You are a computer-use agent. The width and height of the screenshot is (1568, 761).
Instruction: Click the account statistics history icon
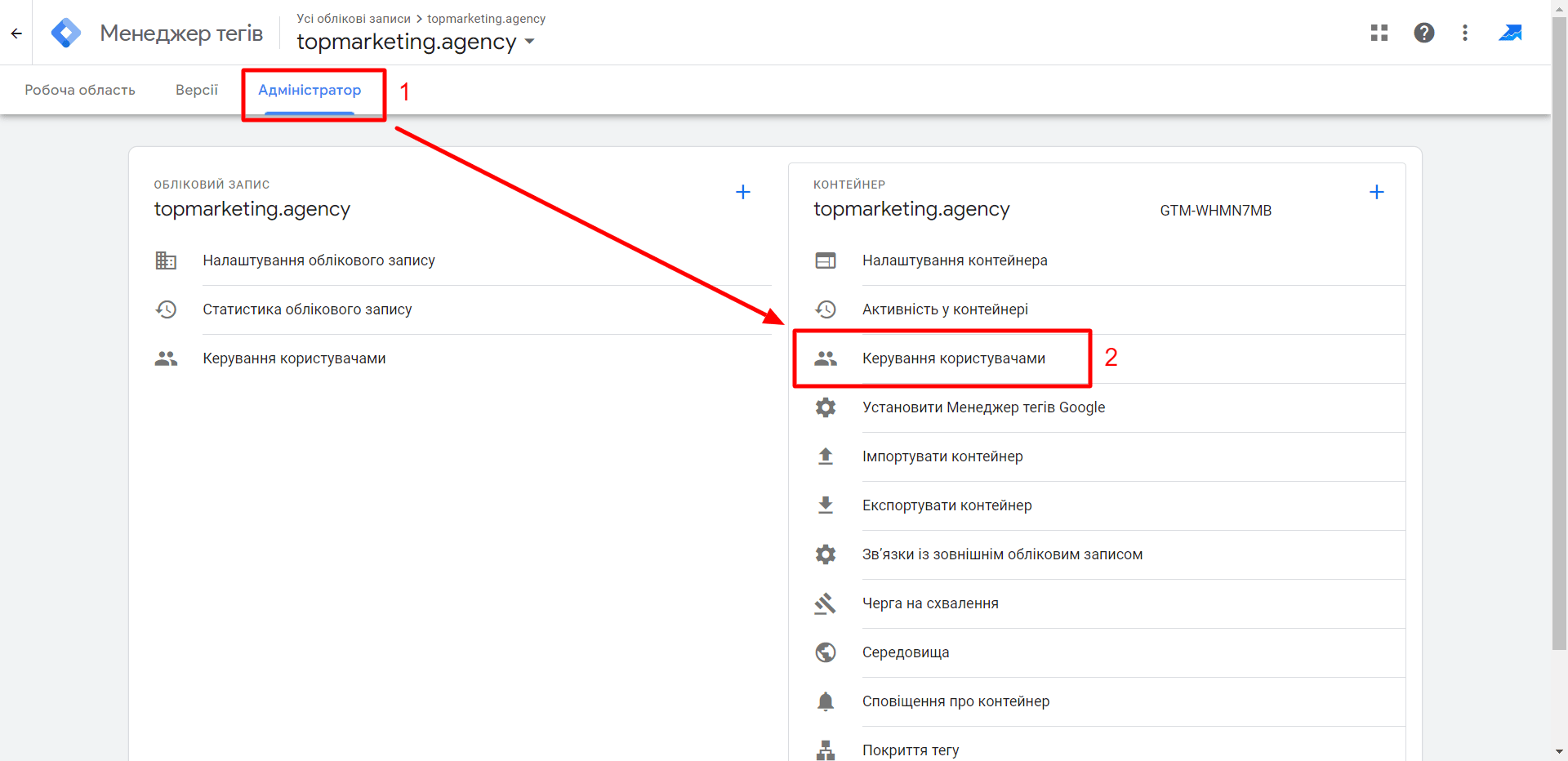[166, 309]
